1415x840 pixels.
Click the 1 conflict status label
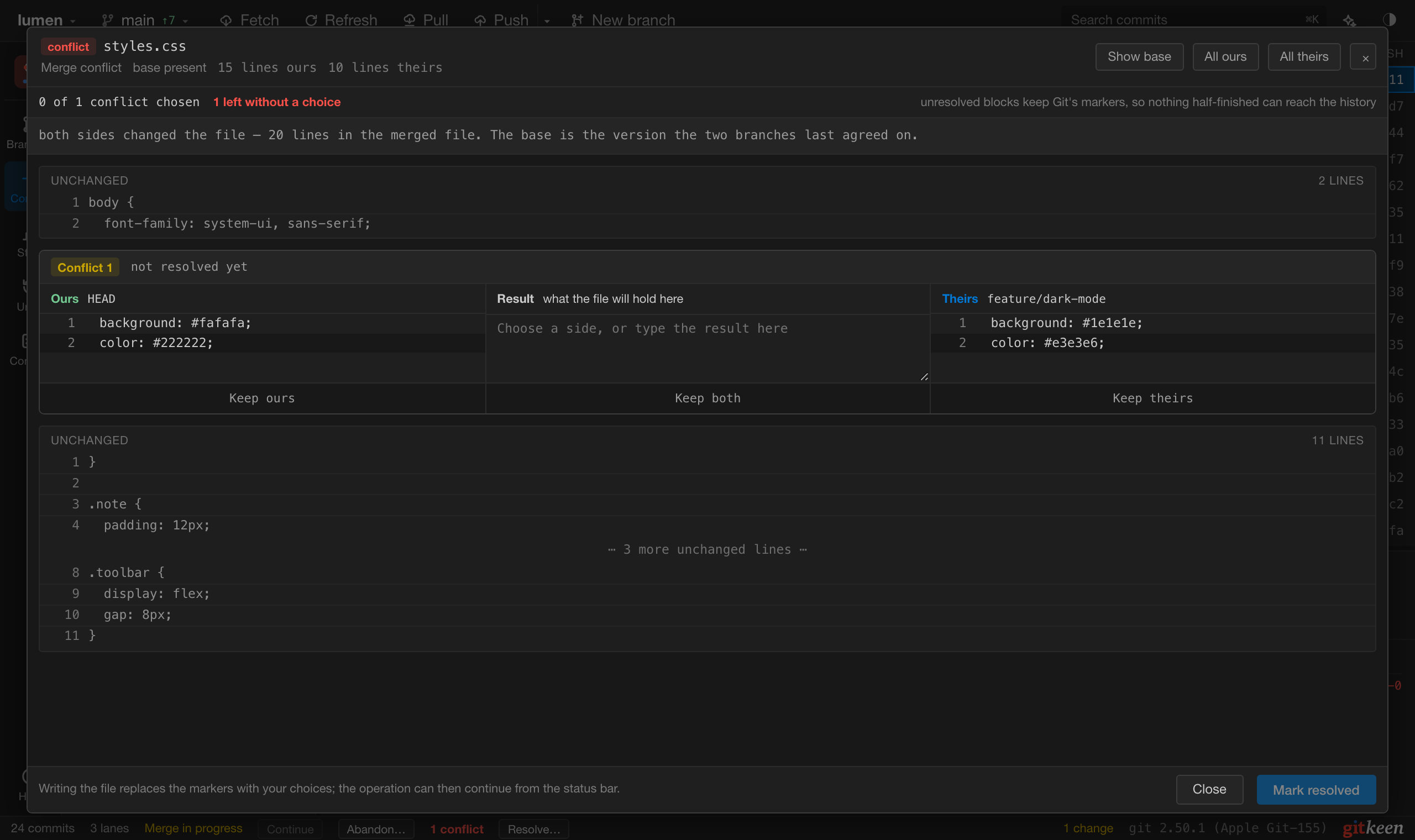(x=457, y=830)
